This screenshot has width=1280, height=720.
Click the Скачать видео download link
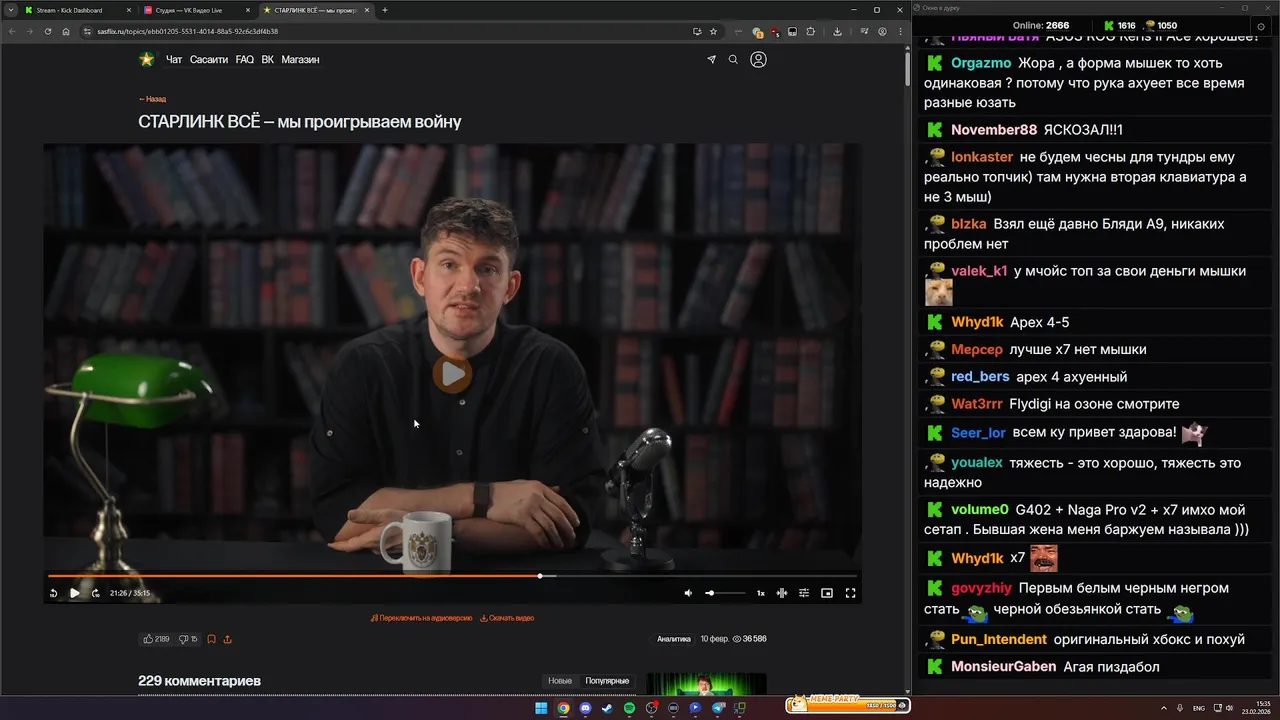click(507, 618)
